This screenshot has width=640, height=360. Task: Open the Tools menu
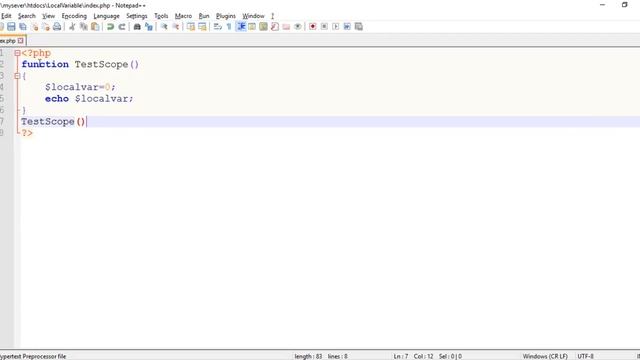pos(161,16)
